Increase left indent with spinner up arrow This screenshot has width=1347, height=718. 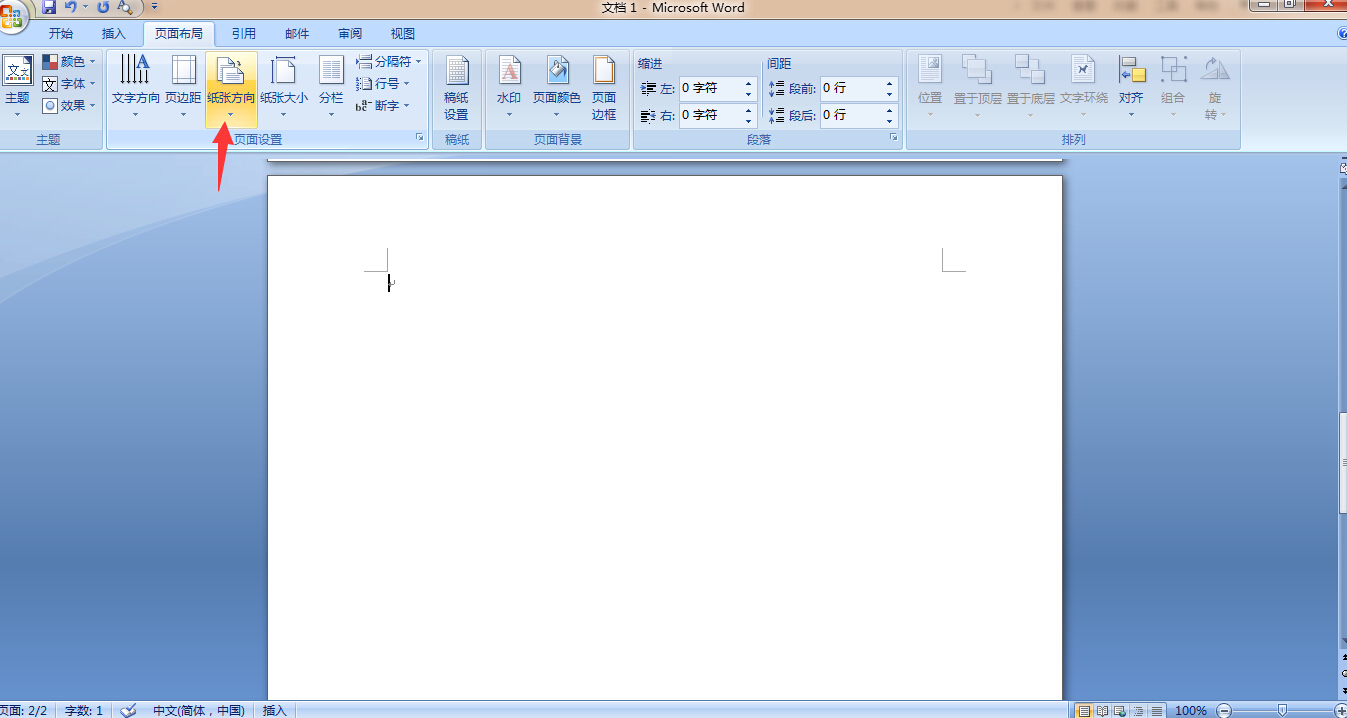pyautogui.click(x=749, y=83)
